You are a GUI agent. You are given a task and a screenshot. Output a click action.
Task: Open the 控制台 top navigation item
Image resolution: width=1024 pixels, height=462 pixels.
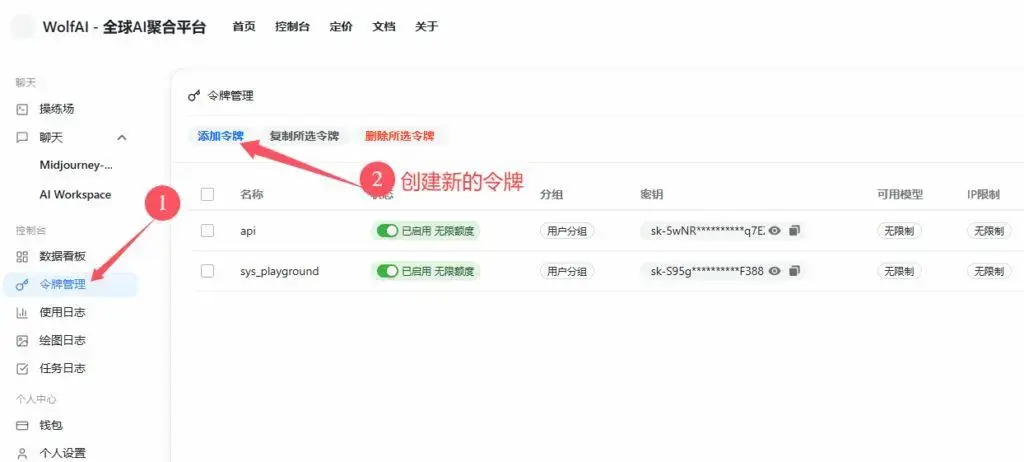point(293,27)
